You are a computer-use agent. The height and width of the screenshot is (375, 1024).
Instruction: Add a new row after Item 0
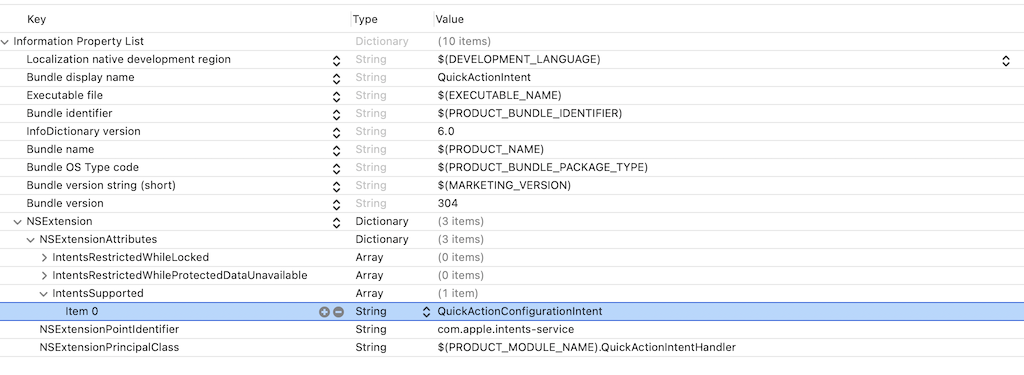[324, 312]
